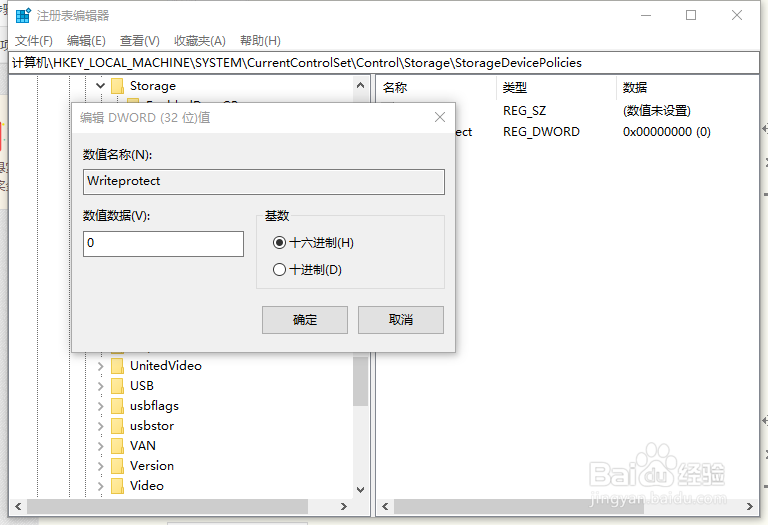Screen dimensions: 768x525
Task: Click the (数值未设置) data cell
Action: (657, 111)
